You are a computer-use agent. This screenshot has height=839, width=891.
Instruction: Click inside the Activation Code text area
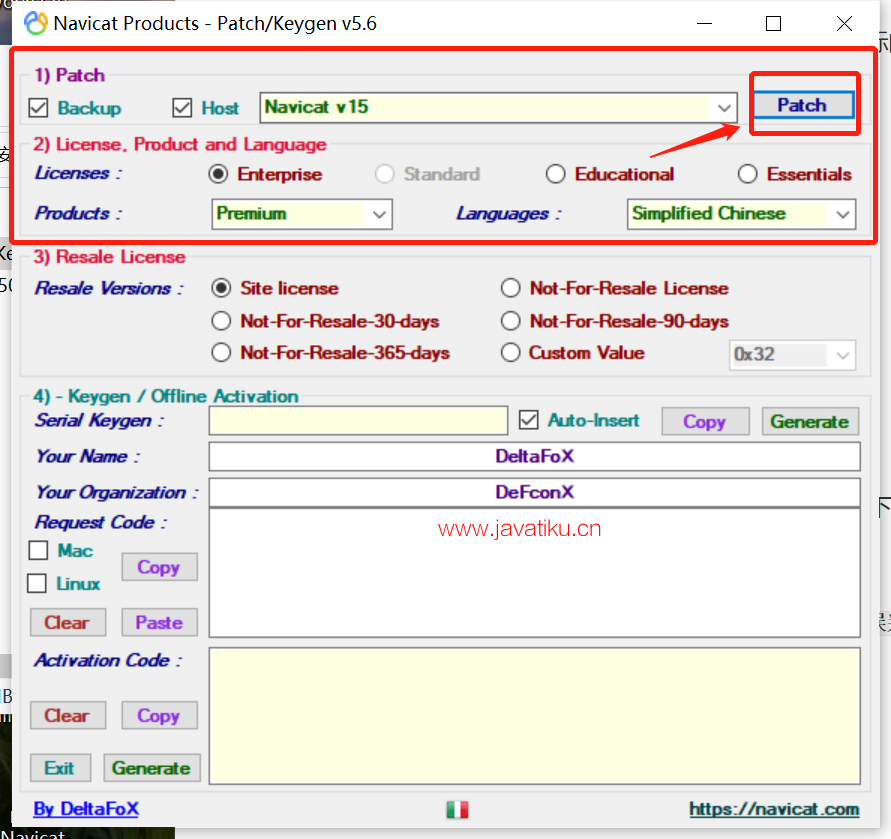(534, 716)
